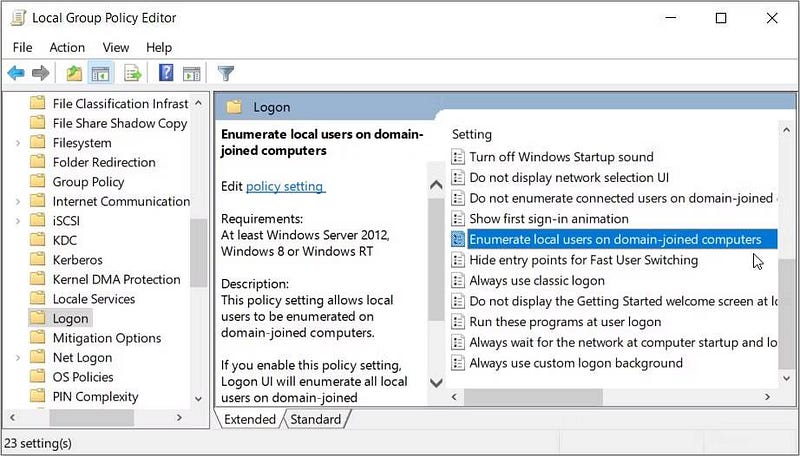Click the Forward arrow toolbar icon

[x=40, y=73]
